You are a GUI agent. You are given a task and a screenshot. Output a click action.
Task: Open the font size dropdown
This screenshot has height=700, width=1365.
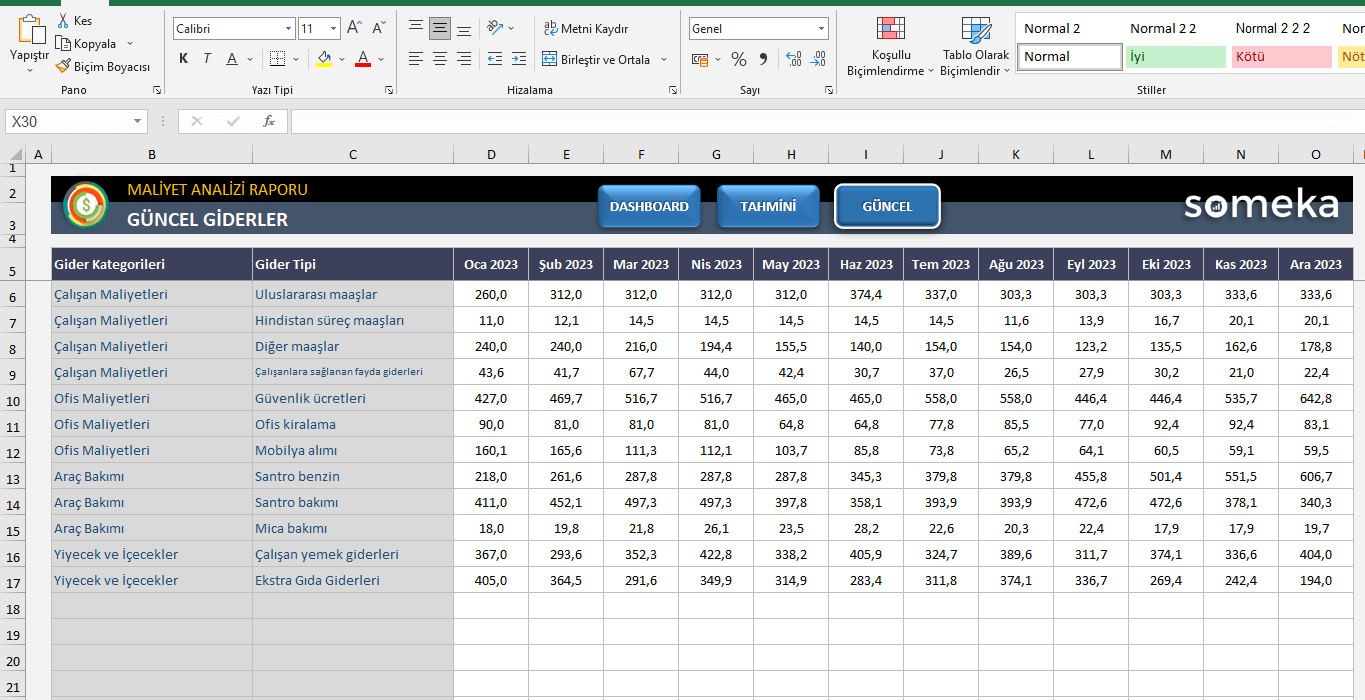(x=333, y=29)
